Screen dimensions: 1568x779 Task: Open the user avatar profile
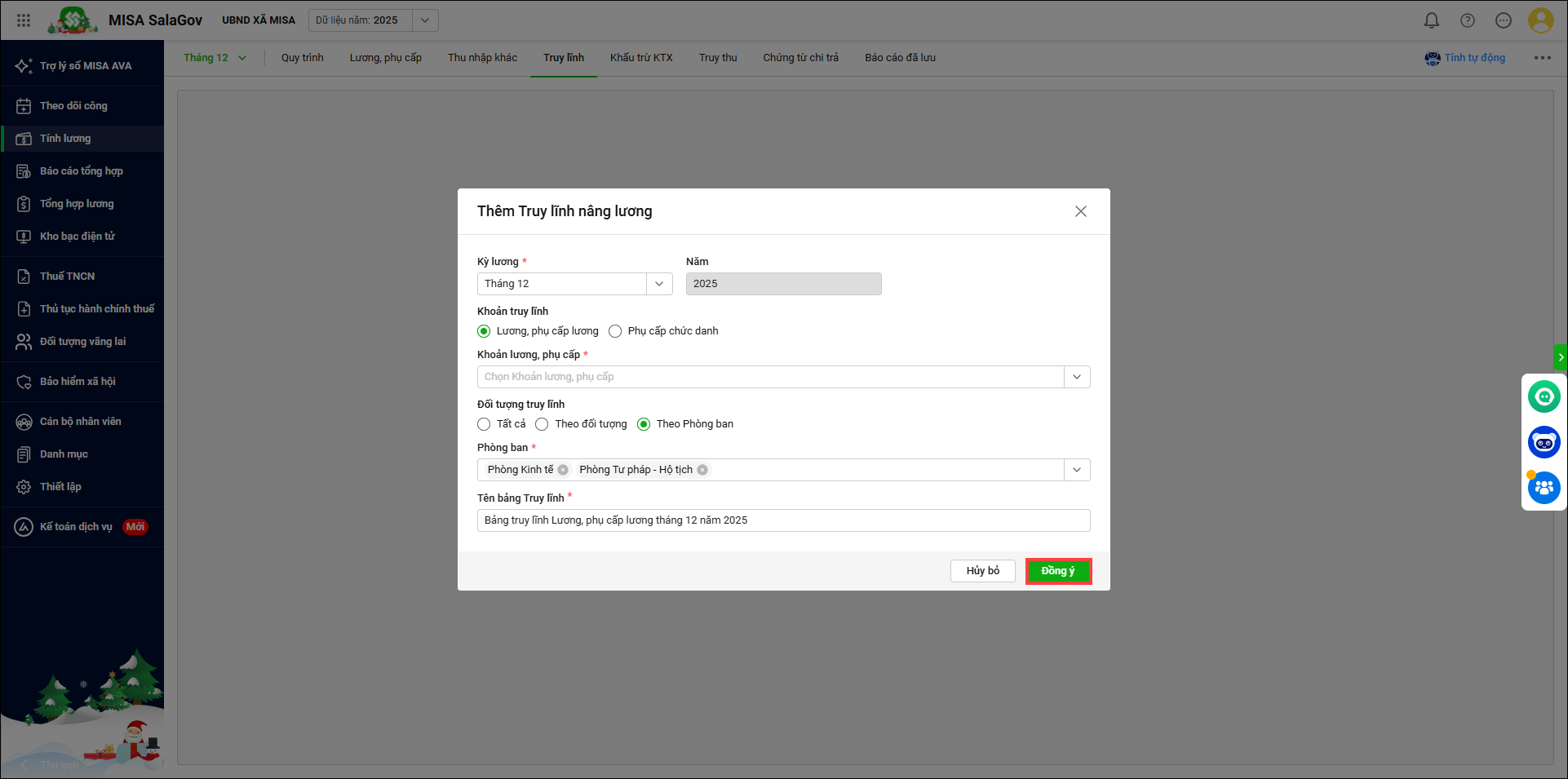1539,20
